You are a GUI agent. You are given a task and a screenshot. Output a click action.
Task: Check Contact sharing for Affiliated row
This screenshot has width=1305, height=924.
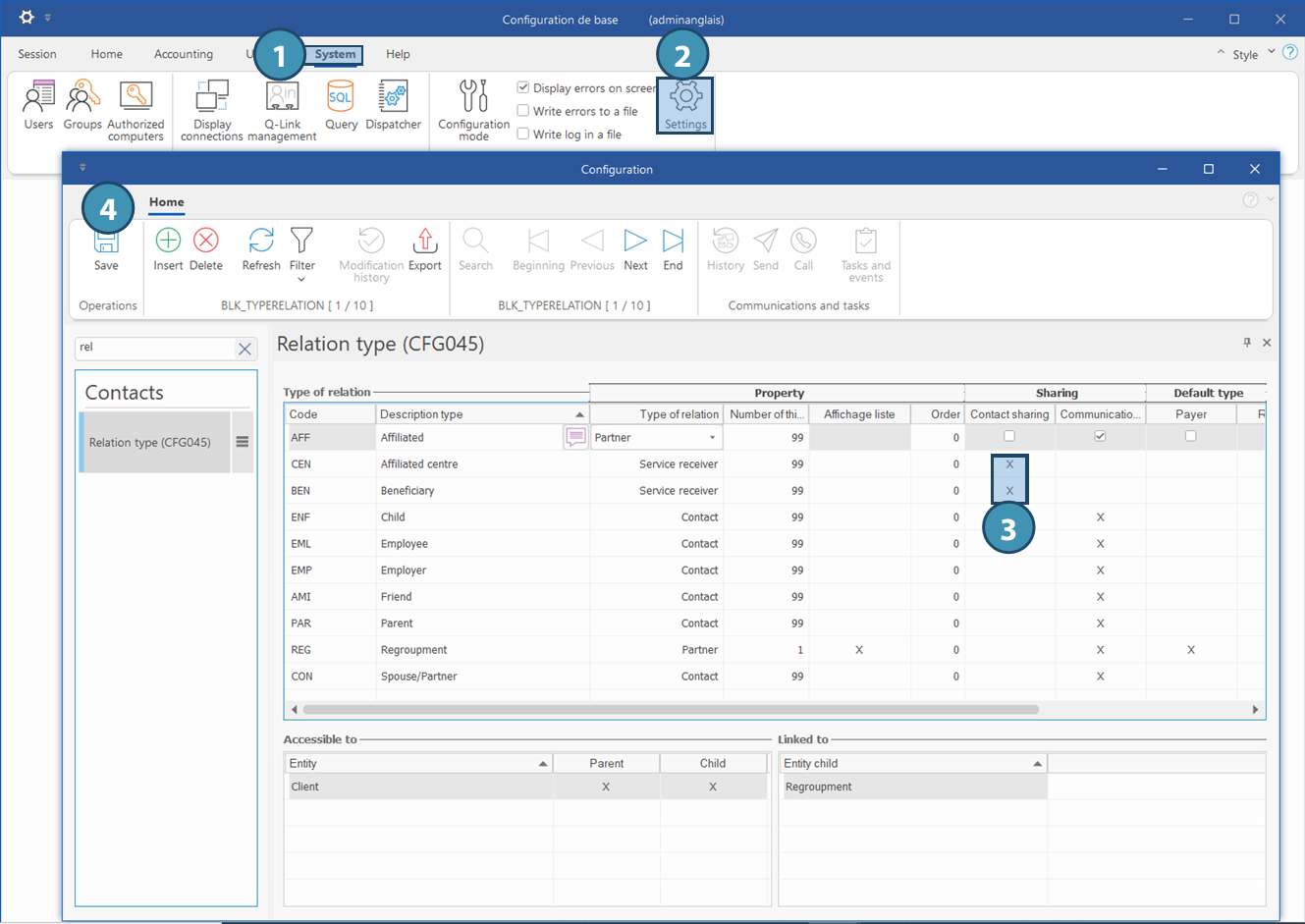[1009, 436]
